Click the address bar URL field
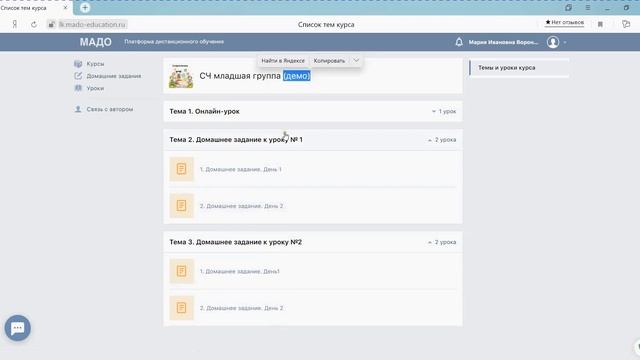 [x=92, y=24]
